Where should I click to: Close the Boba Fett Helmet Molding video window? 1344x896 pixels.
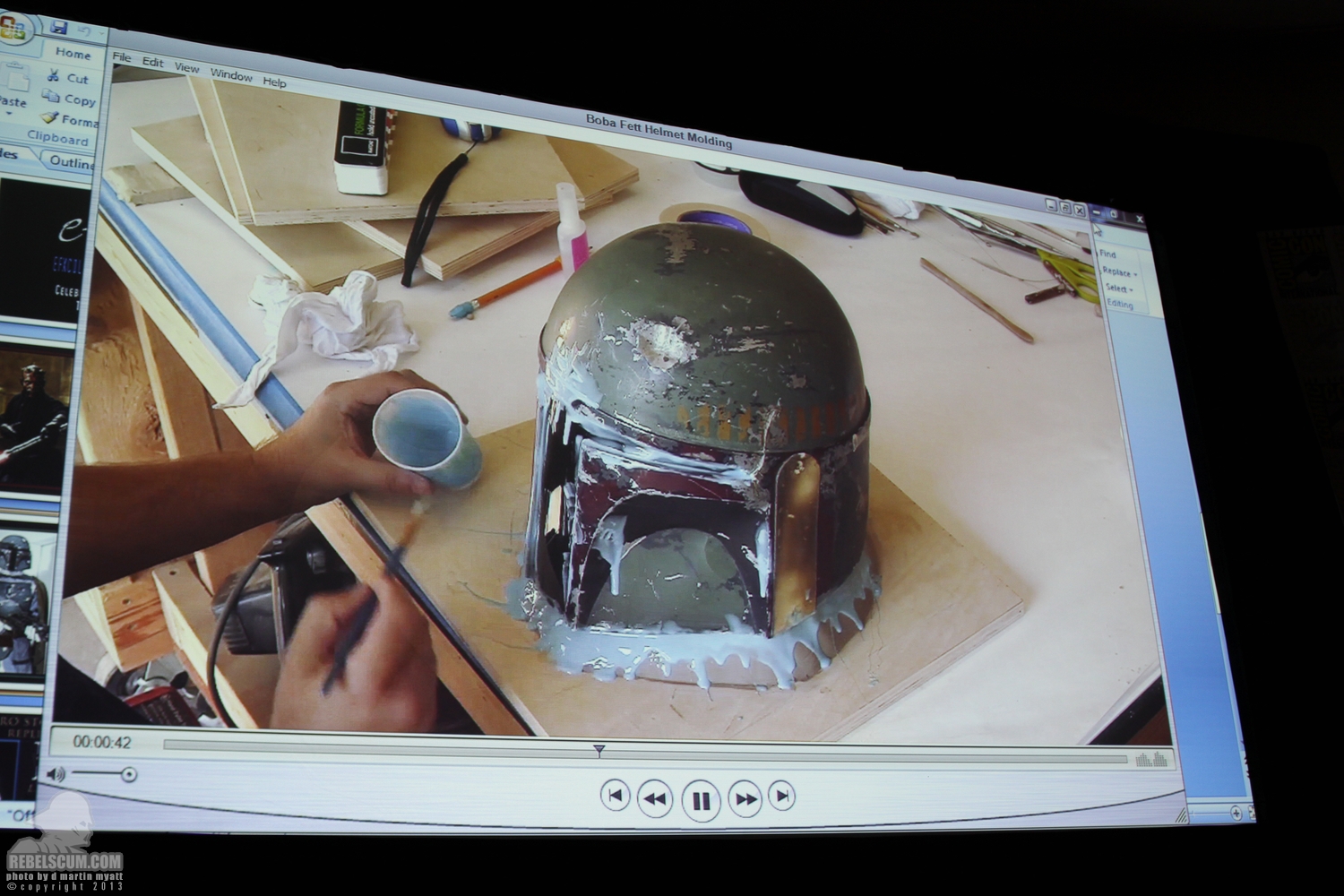[1080, 210]
